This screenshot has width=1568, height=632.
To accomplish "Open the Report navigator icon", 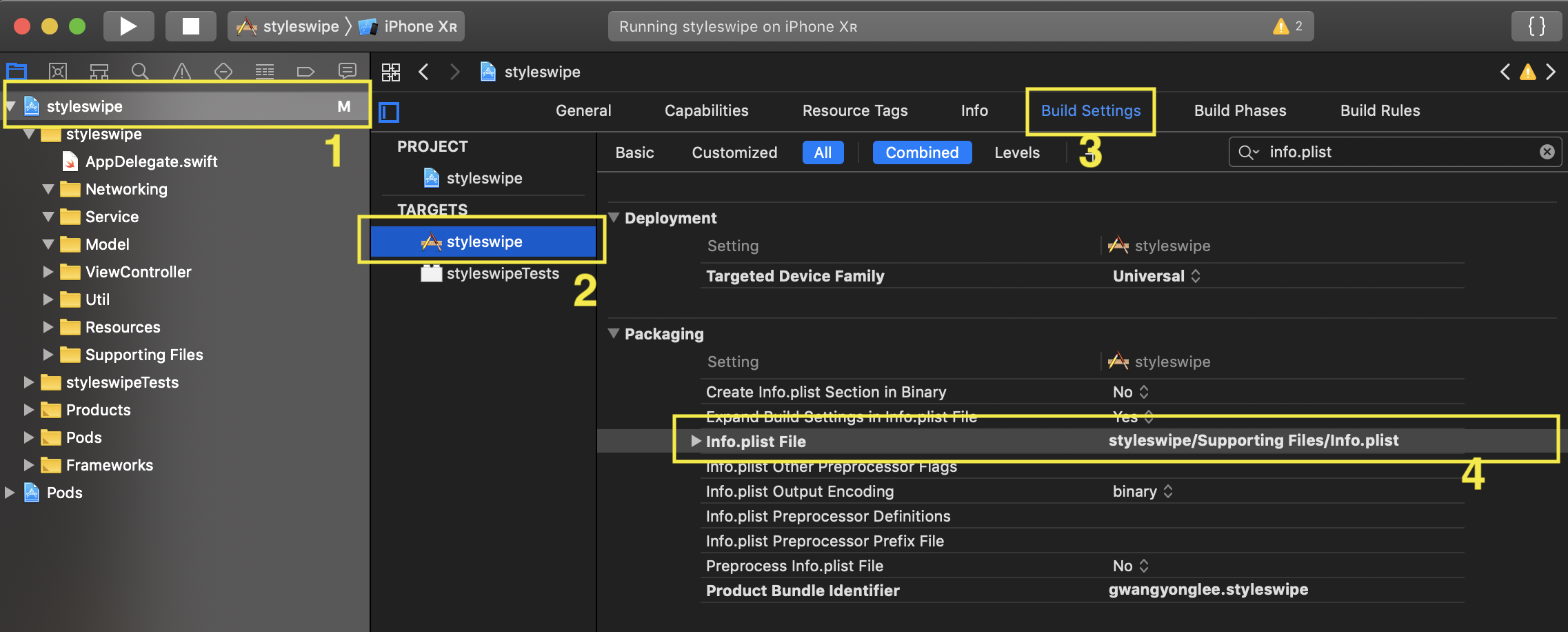I will pyautogui.click(x=348, y=71).
